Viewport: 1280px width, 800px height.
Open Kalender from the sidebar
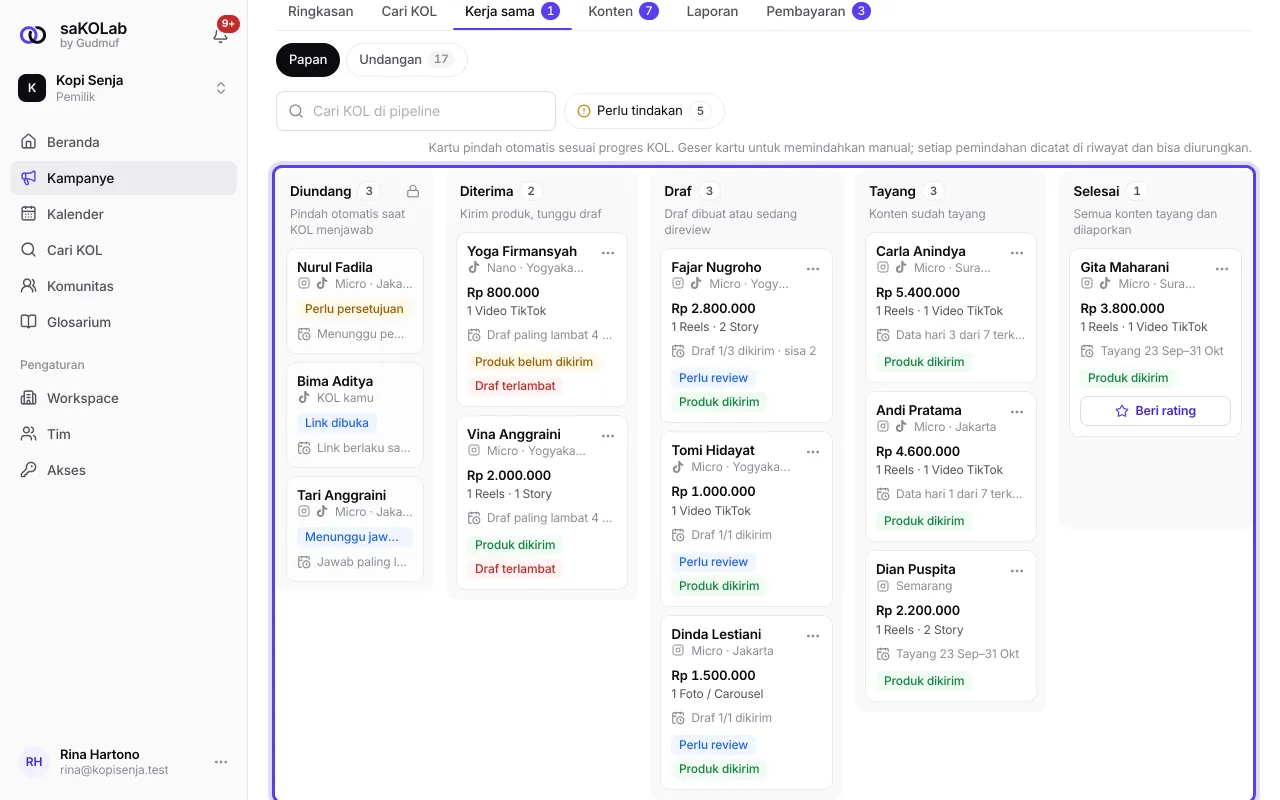(x=124, y=214)
